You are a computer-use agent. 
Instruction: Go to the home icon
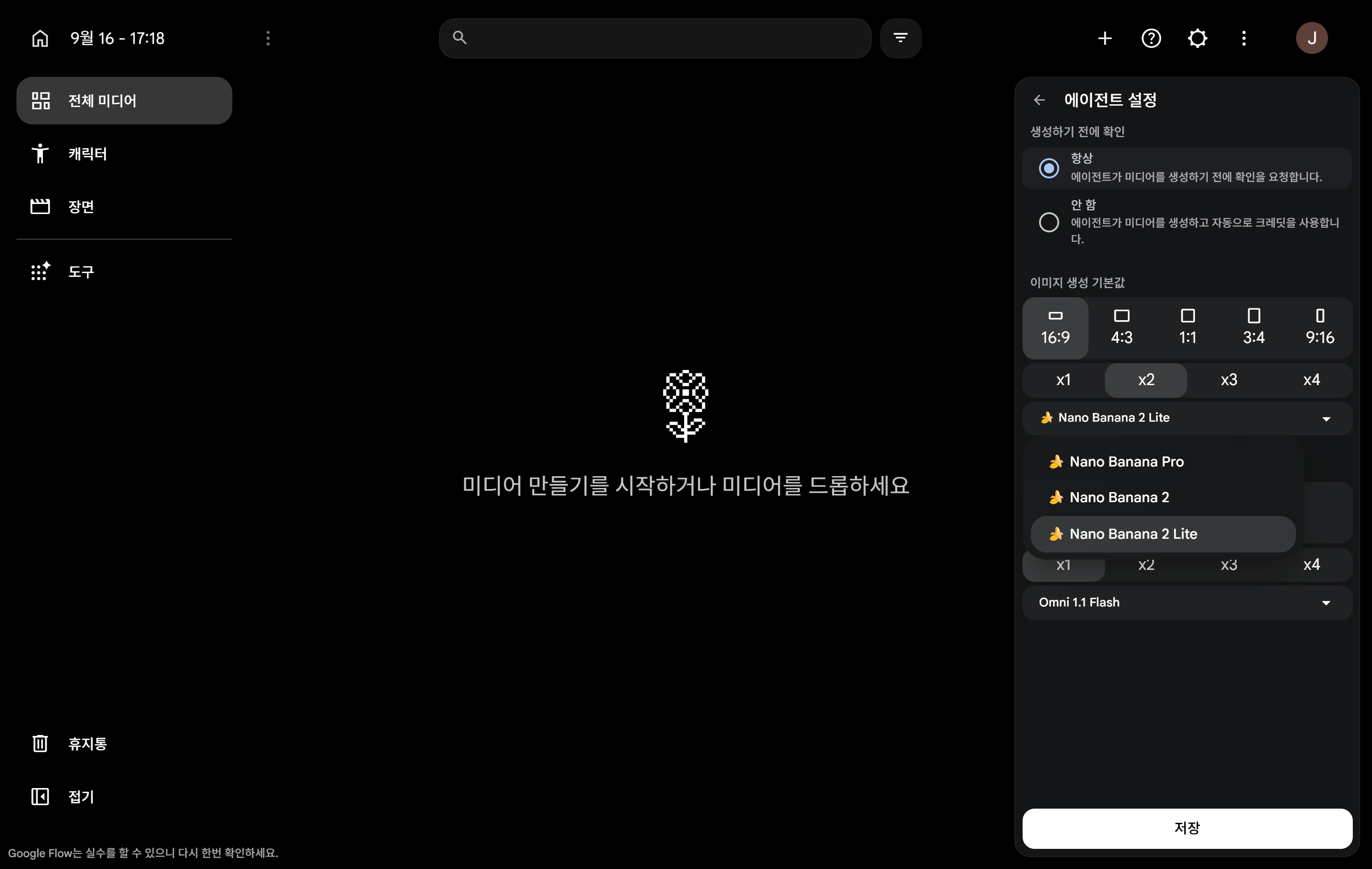coord(40,38)
